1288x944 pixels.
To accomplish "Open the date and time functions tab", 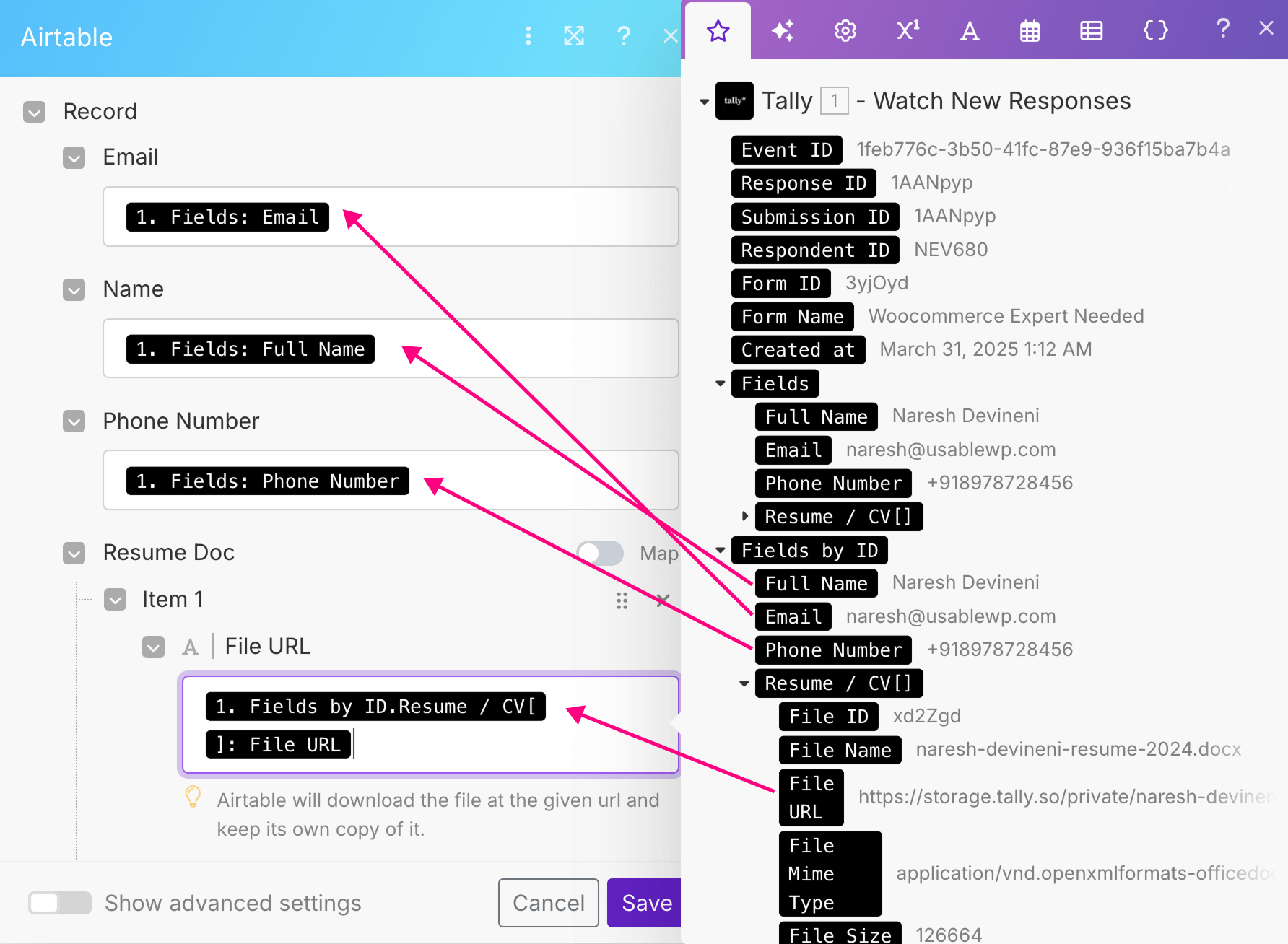I will tap(1030, 31).
